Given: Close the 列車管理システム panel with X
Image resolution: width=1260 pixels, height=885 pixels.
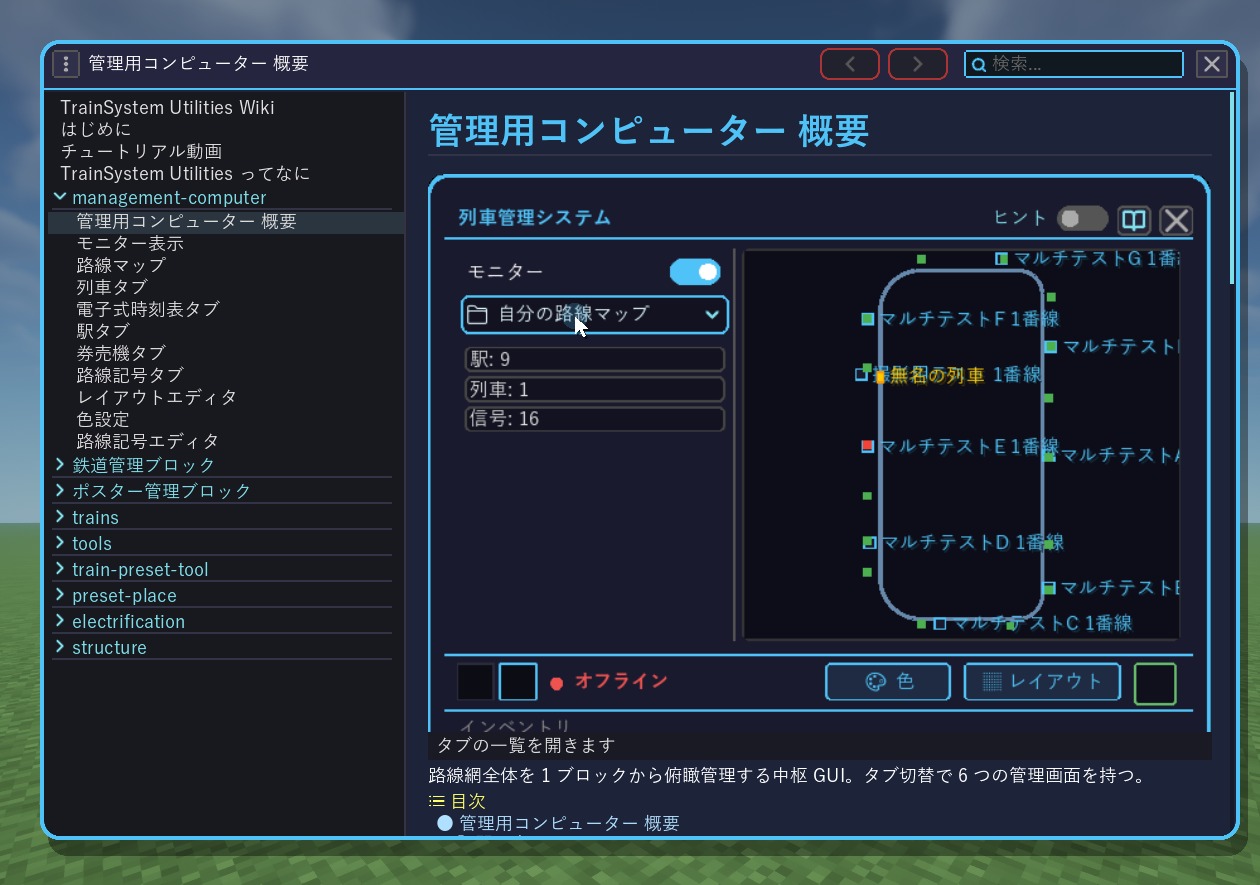Looking at the screenshot, I should coord(1176,220).
